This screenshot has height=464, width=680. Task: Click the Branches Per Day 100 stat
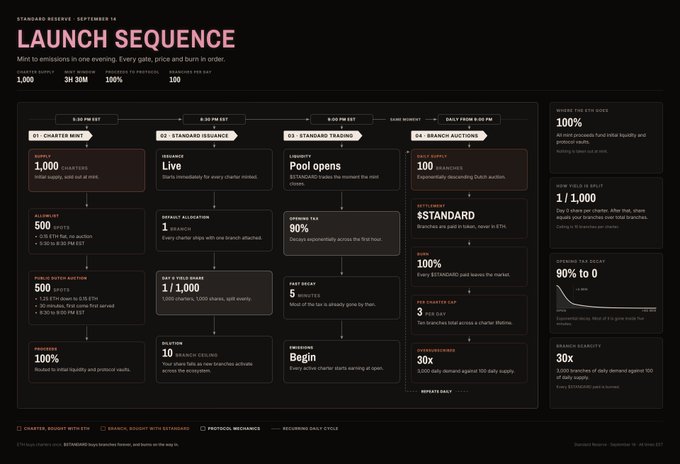(x=175, y=80)
